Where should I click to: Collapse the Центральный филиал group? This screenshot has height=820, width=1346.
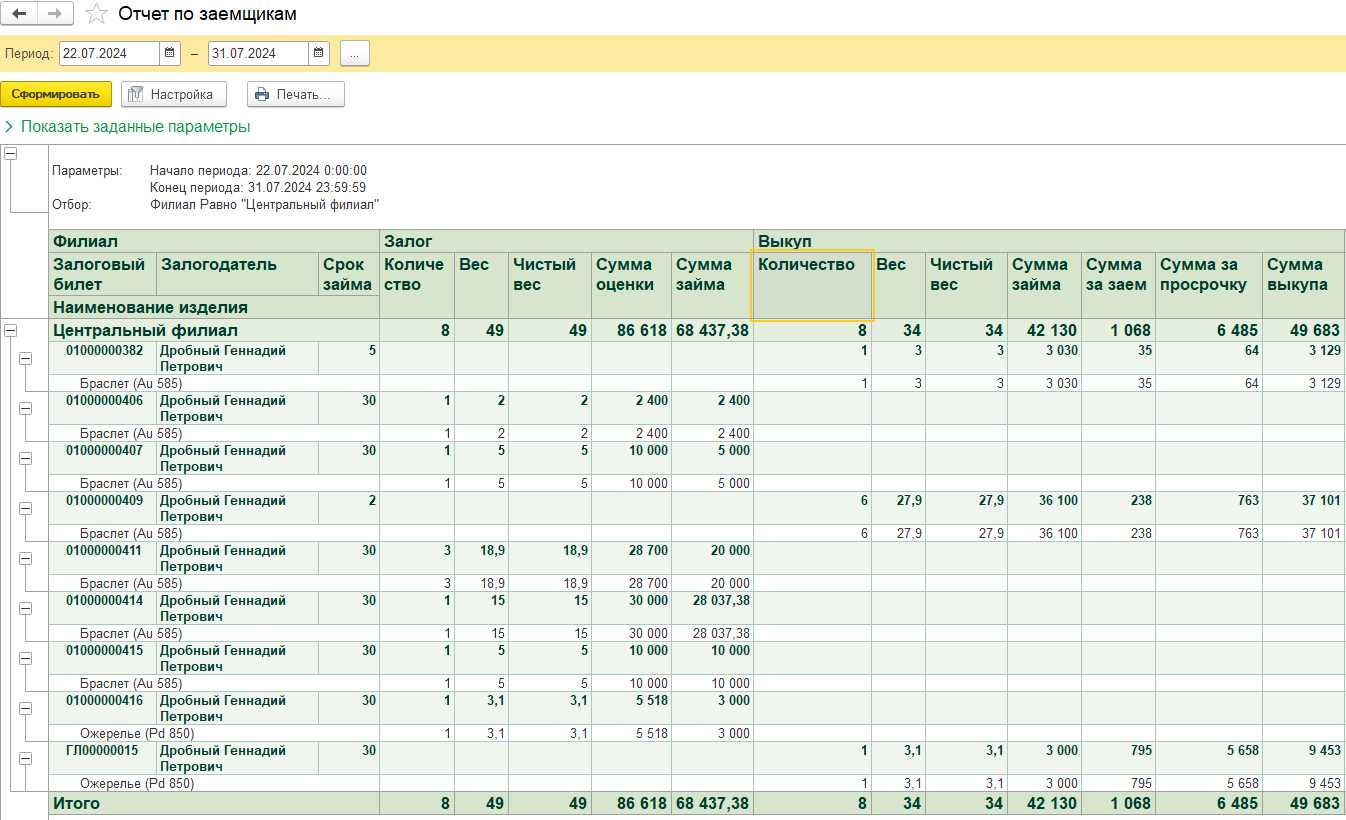click(11, 330)
